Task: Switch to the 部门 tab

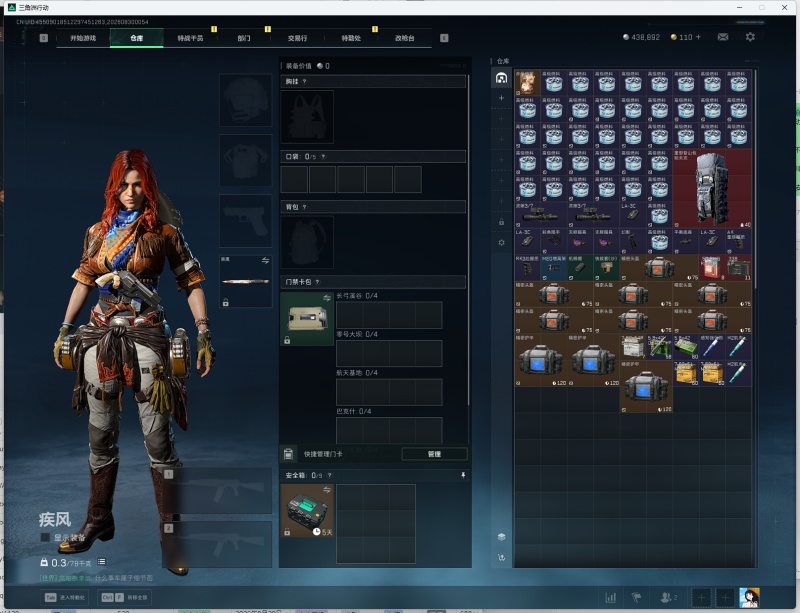Action: pos(243,38)
